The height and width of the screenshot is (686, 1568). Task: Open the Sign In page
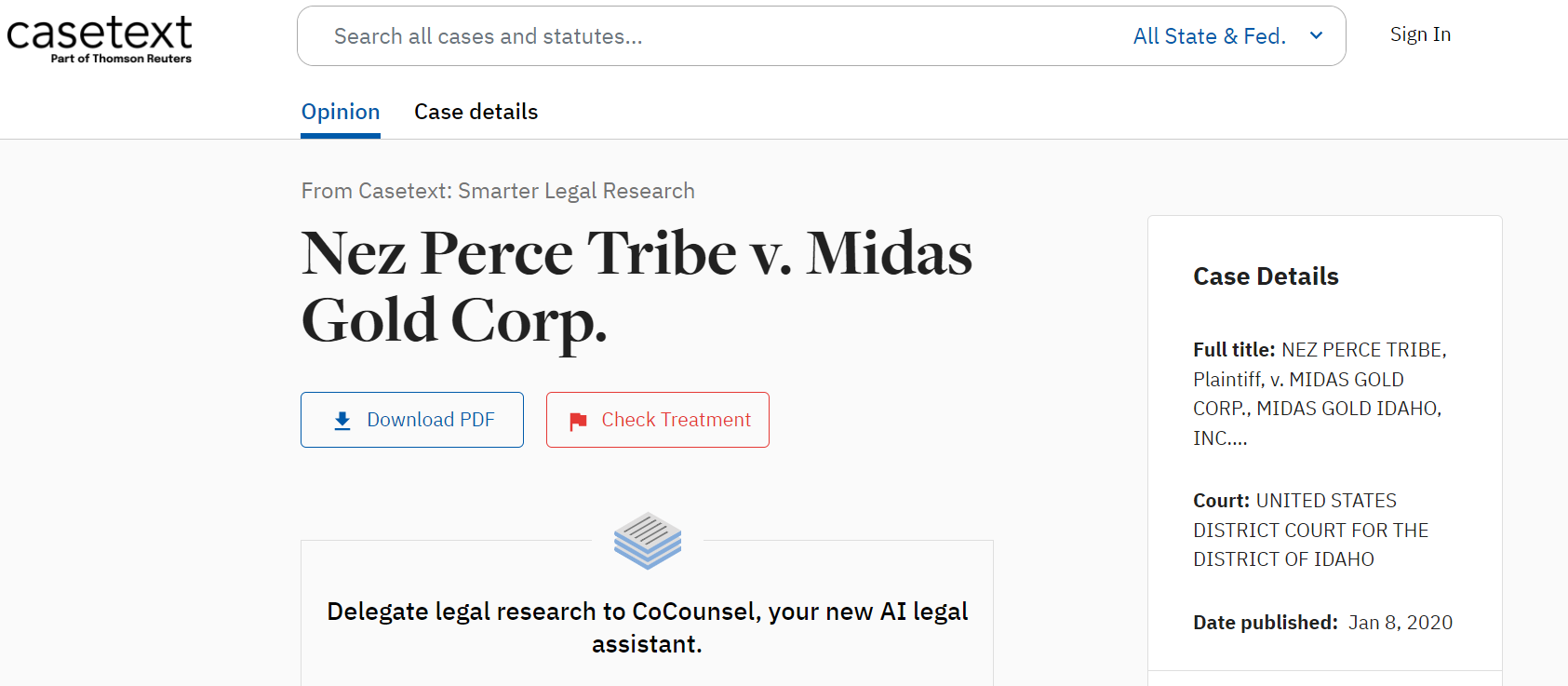pyautogui.click(x=1420, y=34)
